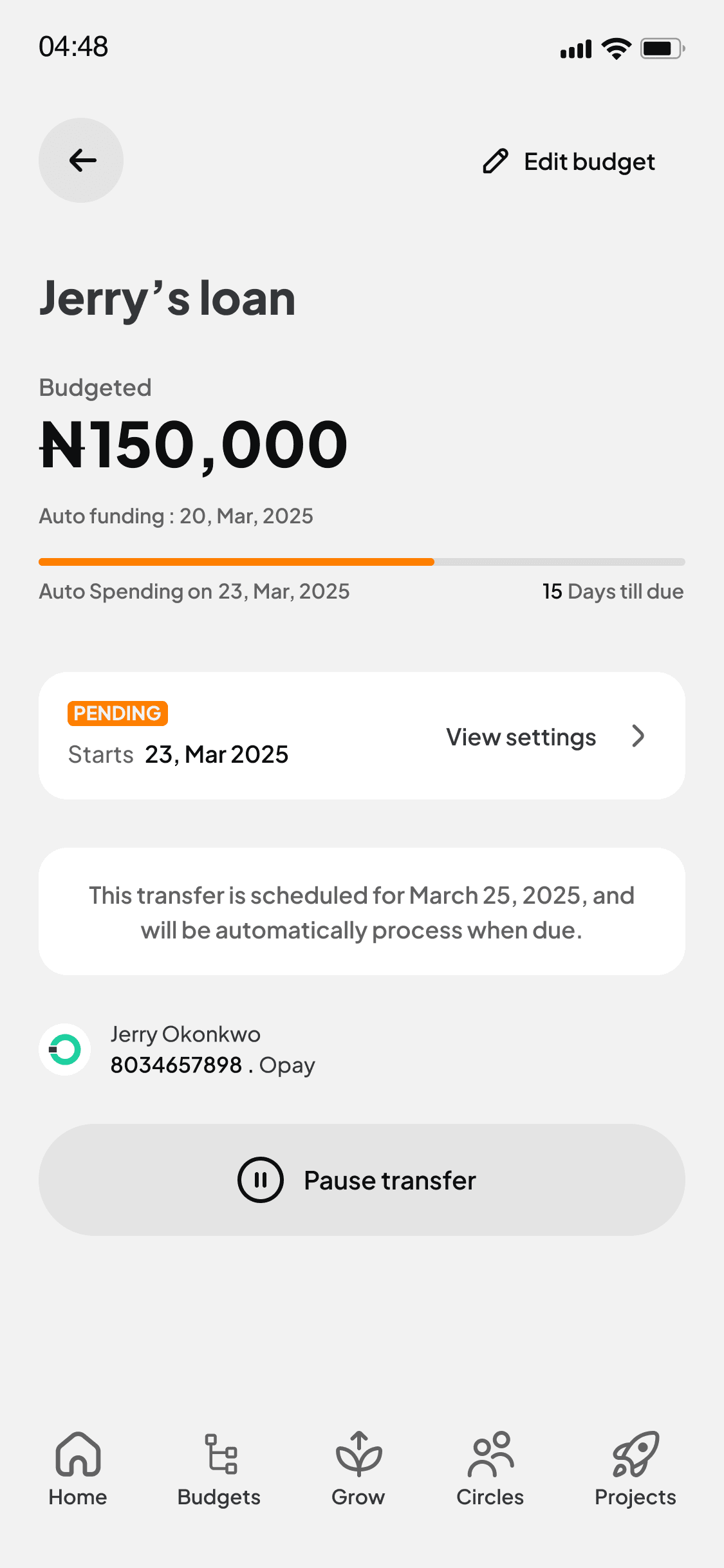Go to the Grow tab
The width and height of the screenshot is (724, 1568).
tap(358, 1469)
